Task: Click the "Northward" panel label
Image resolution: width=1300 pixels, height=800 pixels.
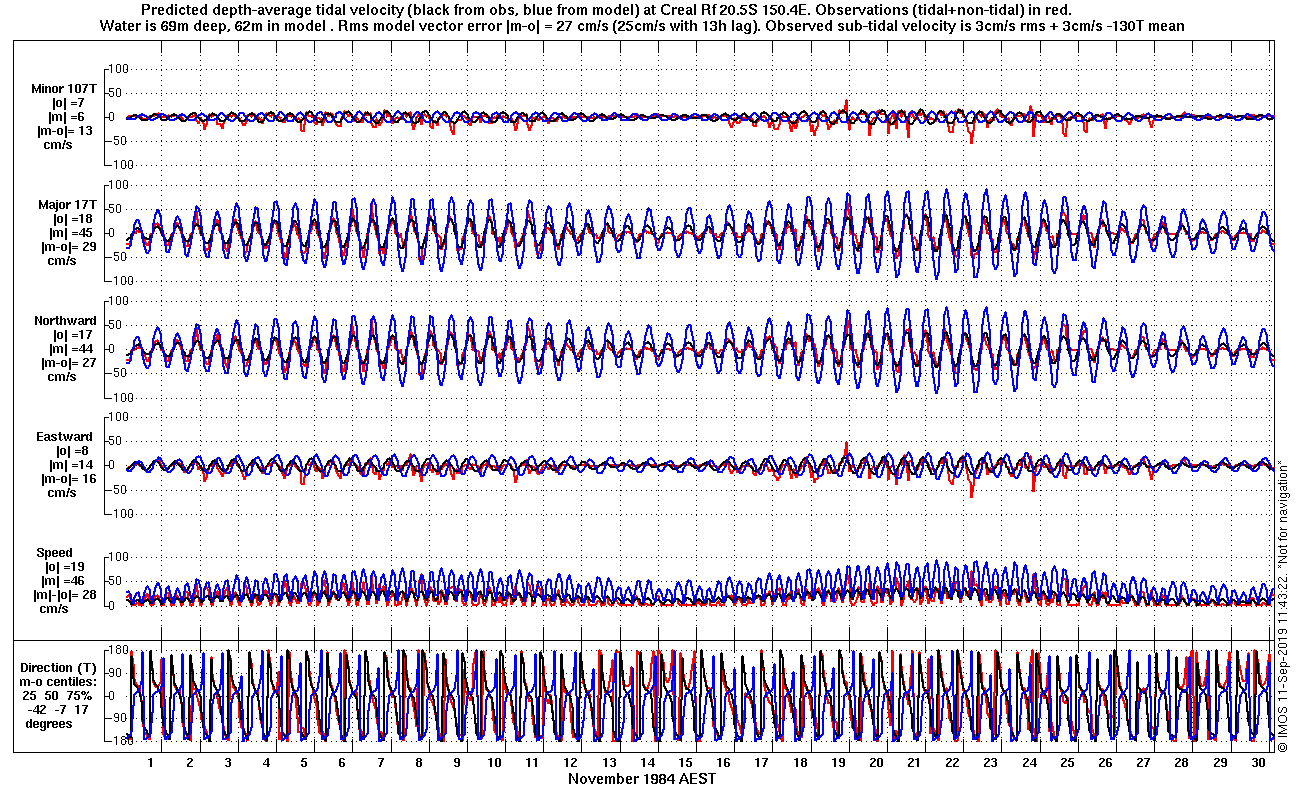Action: [65, 321]
